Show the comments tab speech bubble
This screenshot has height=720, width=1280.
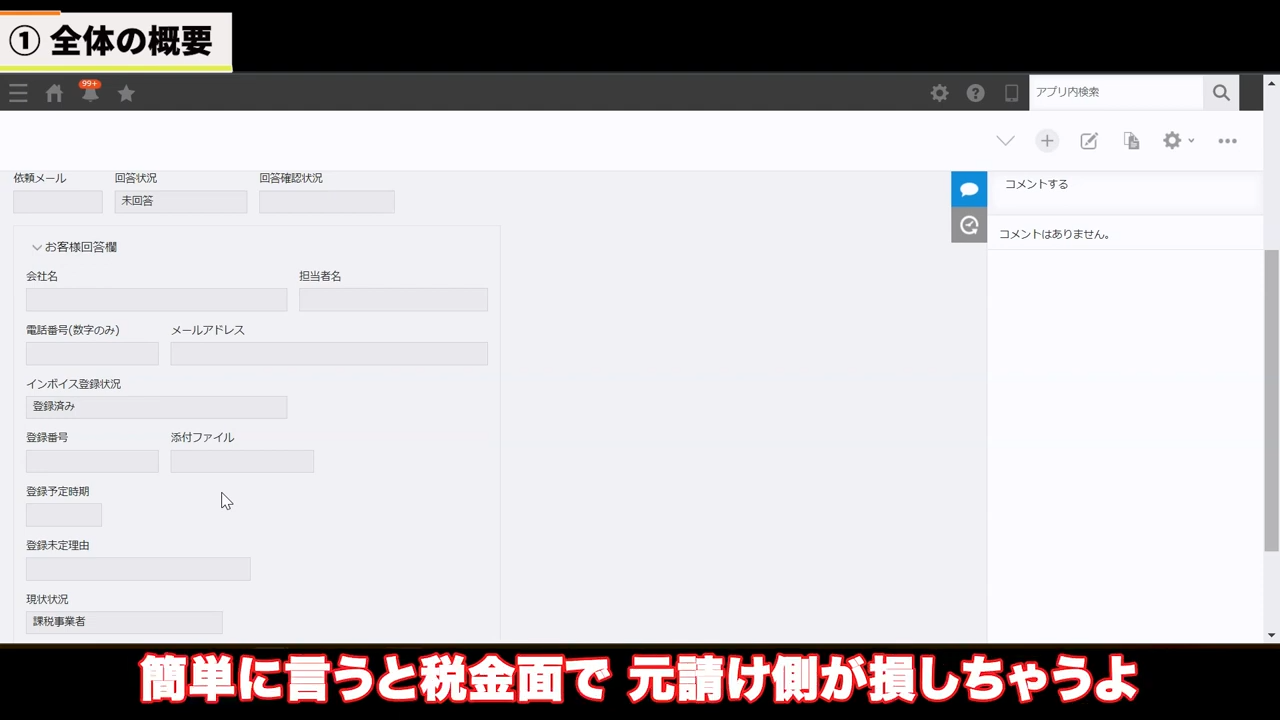pos(969,189)
